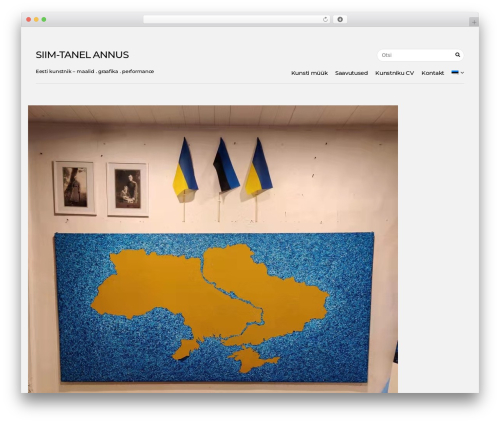Viewport: 500px width, 423px height.
Task: Open the Saavutused menu item
Action: click(351, 73)
